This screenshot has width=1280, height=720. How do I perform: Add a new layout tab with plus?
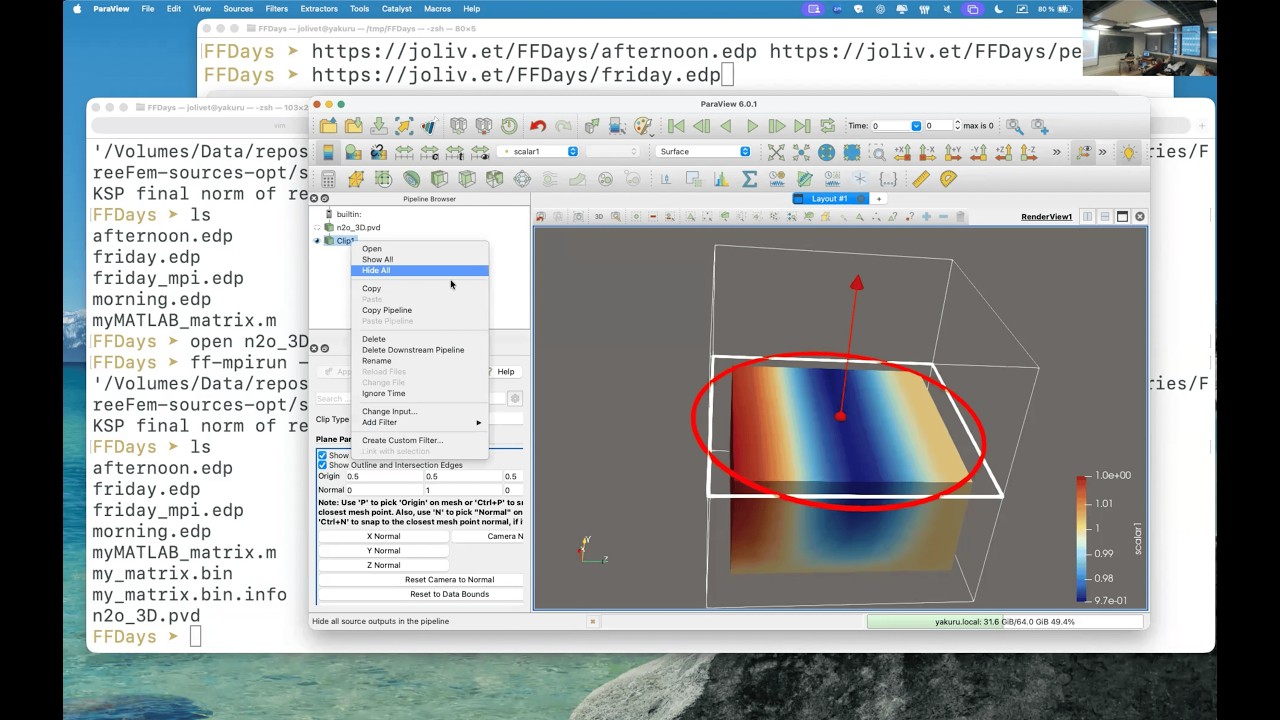click(879, 199)
